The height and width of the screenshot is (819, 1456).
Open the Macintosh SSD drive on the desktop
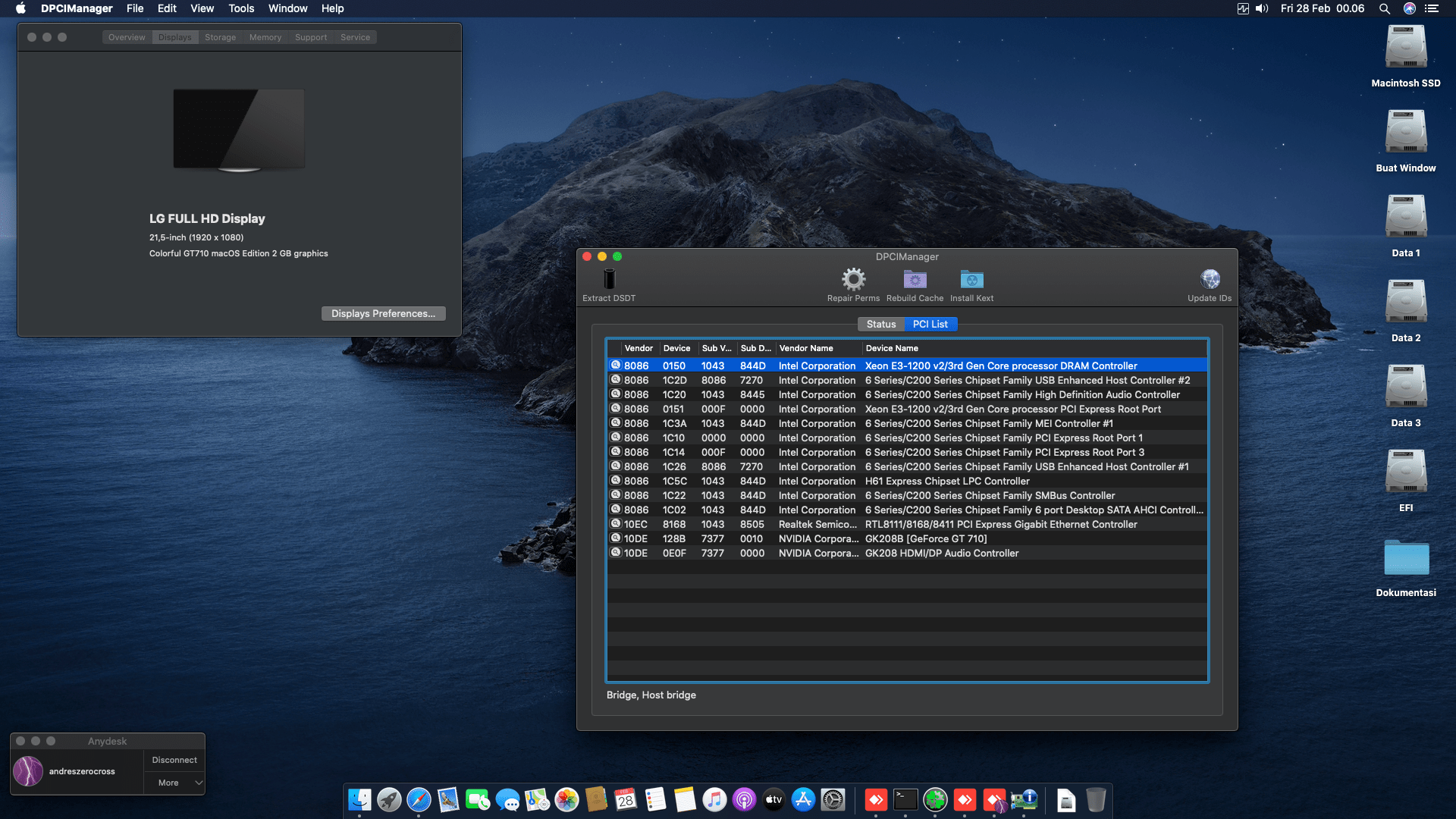[1406, 47]
